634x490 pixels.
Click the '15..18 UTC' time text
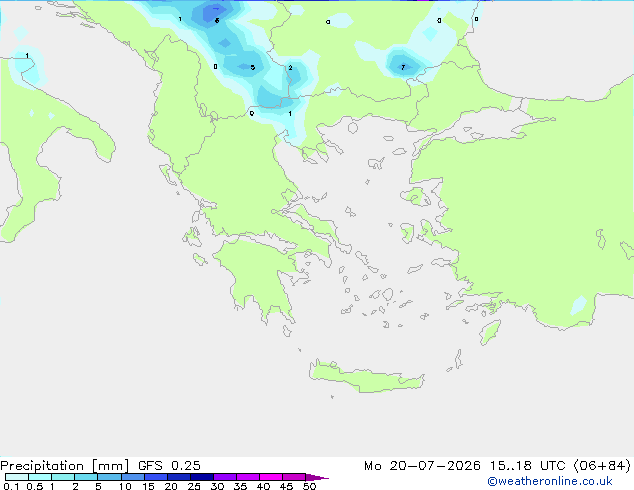pyautogui.click(x=527, y=466)
